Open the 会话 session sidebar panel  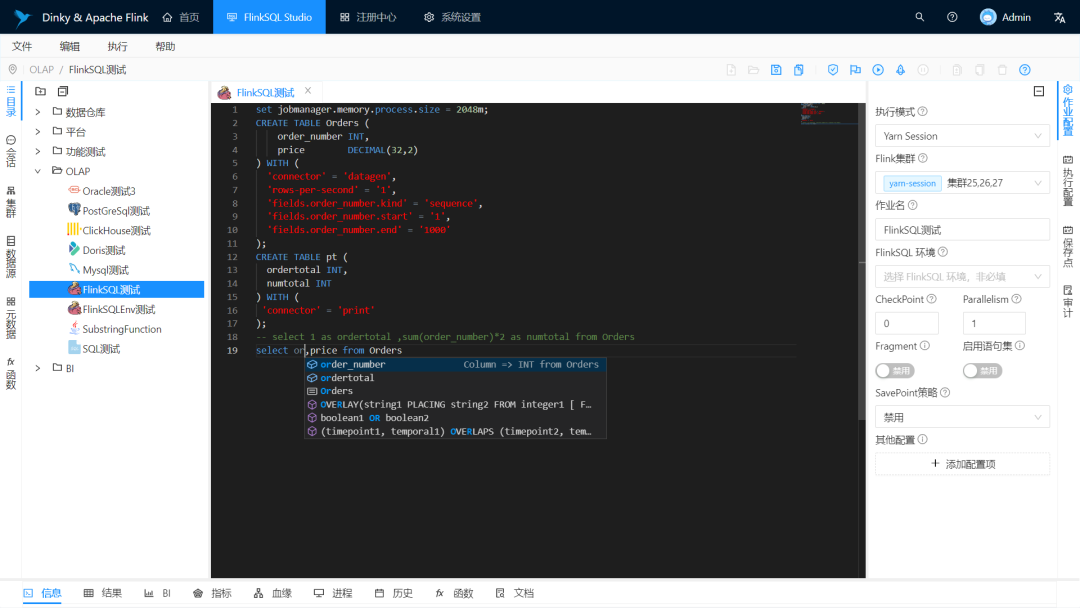pos(11,151)
